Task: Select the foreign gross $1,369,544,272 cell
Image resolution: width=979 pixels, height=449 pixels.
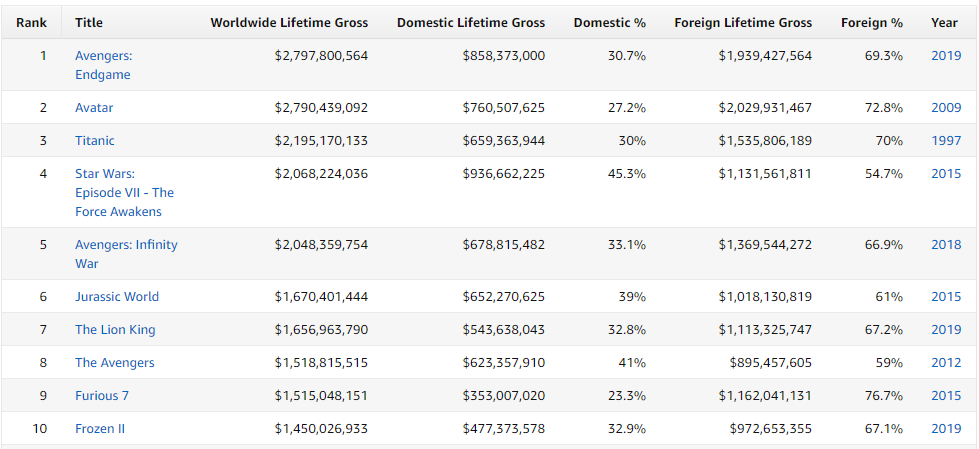Action: (765, 244)
